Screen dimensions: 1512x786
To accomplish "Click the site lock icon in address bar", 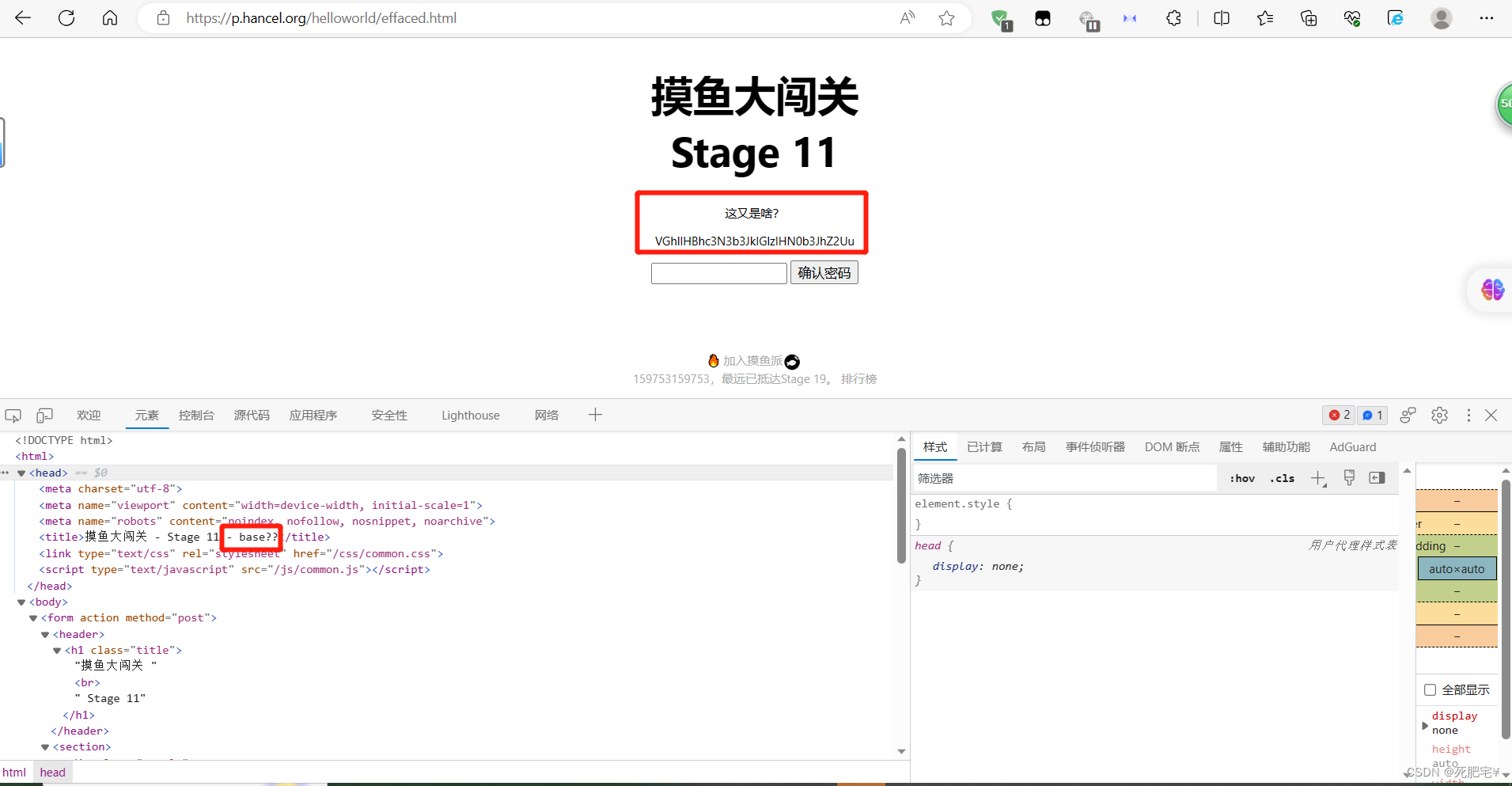I will point(163,17).
